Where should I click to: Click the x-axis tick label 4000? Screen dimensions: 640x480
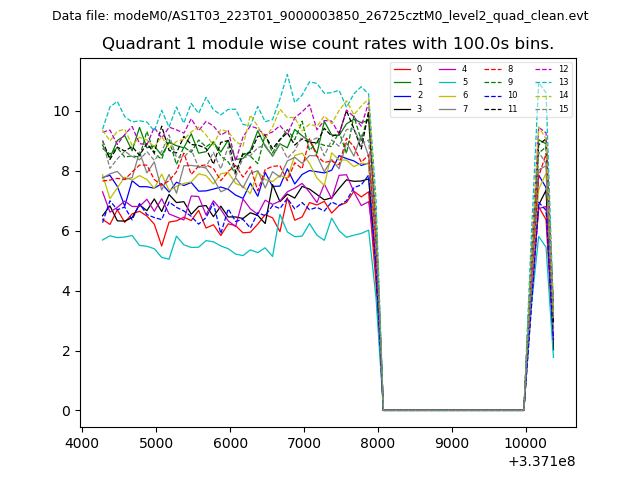point(82,443)
